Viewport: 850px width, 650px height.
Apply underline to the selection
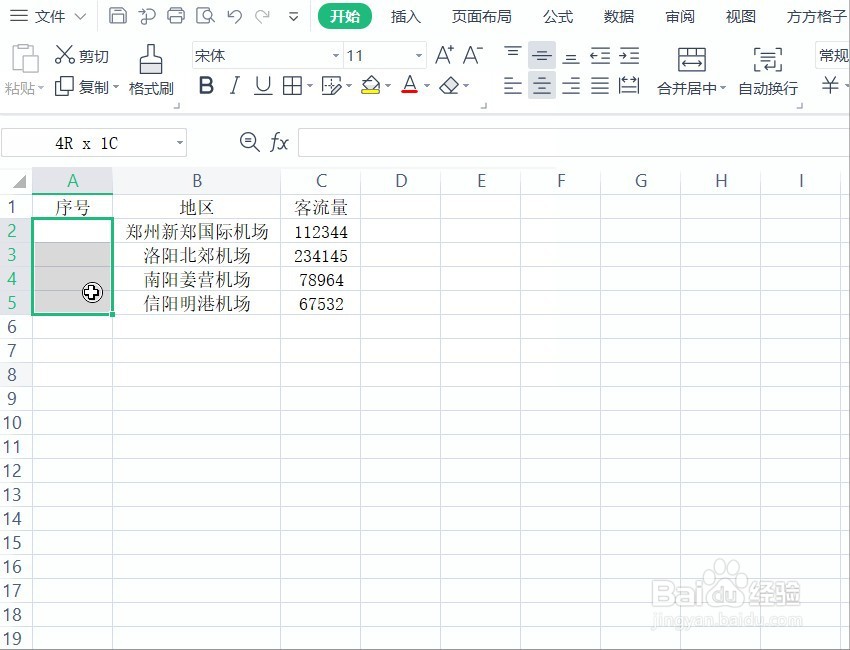[262, 87]
